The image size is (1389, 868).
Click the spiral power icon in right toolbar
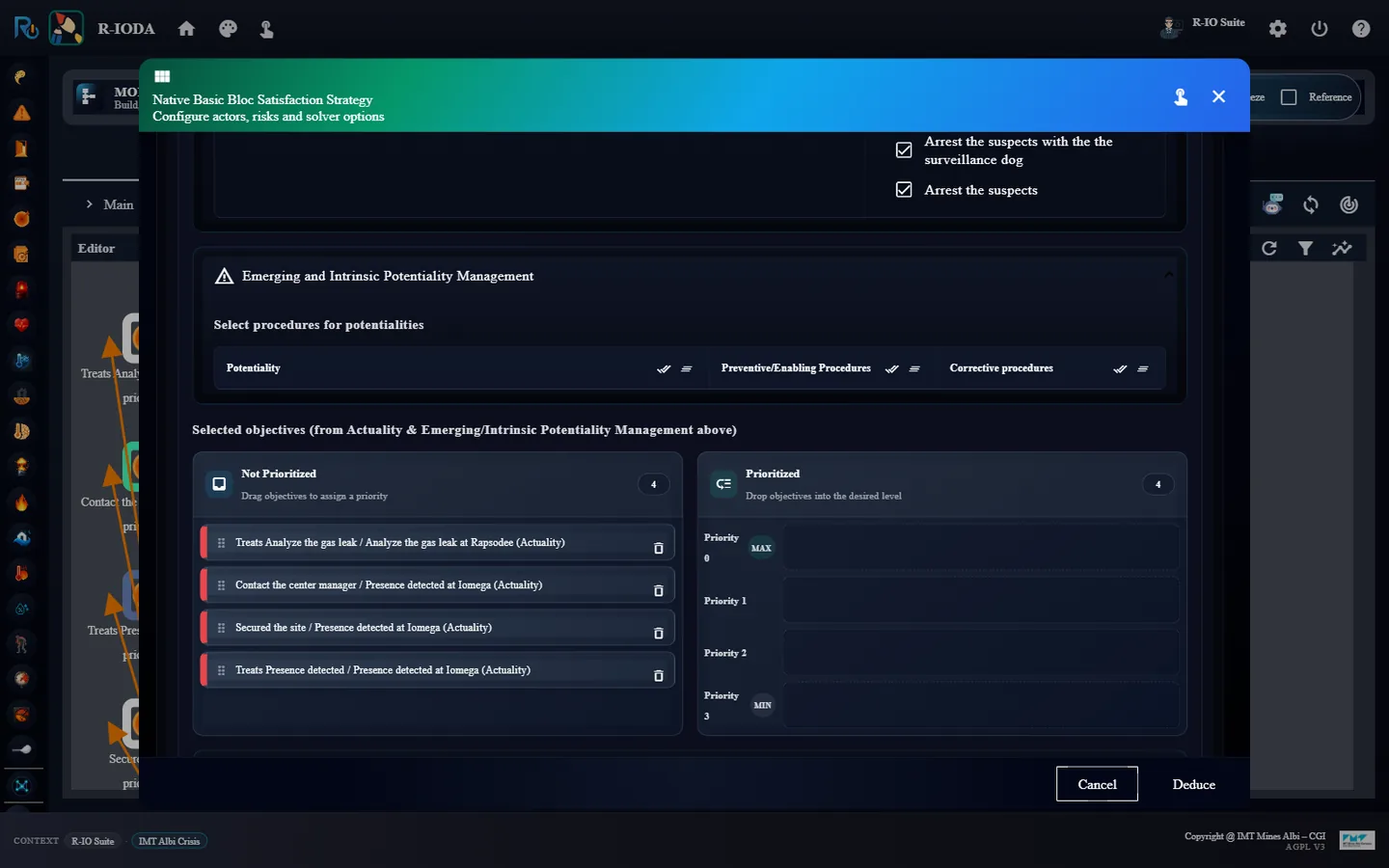(x=1349, y=204)
